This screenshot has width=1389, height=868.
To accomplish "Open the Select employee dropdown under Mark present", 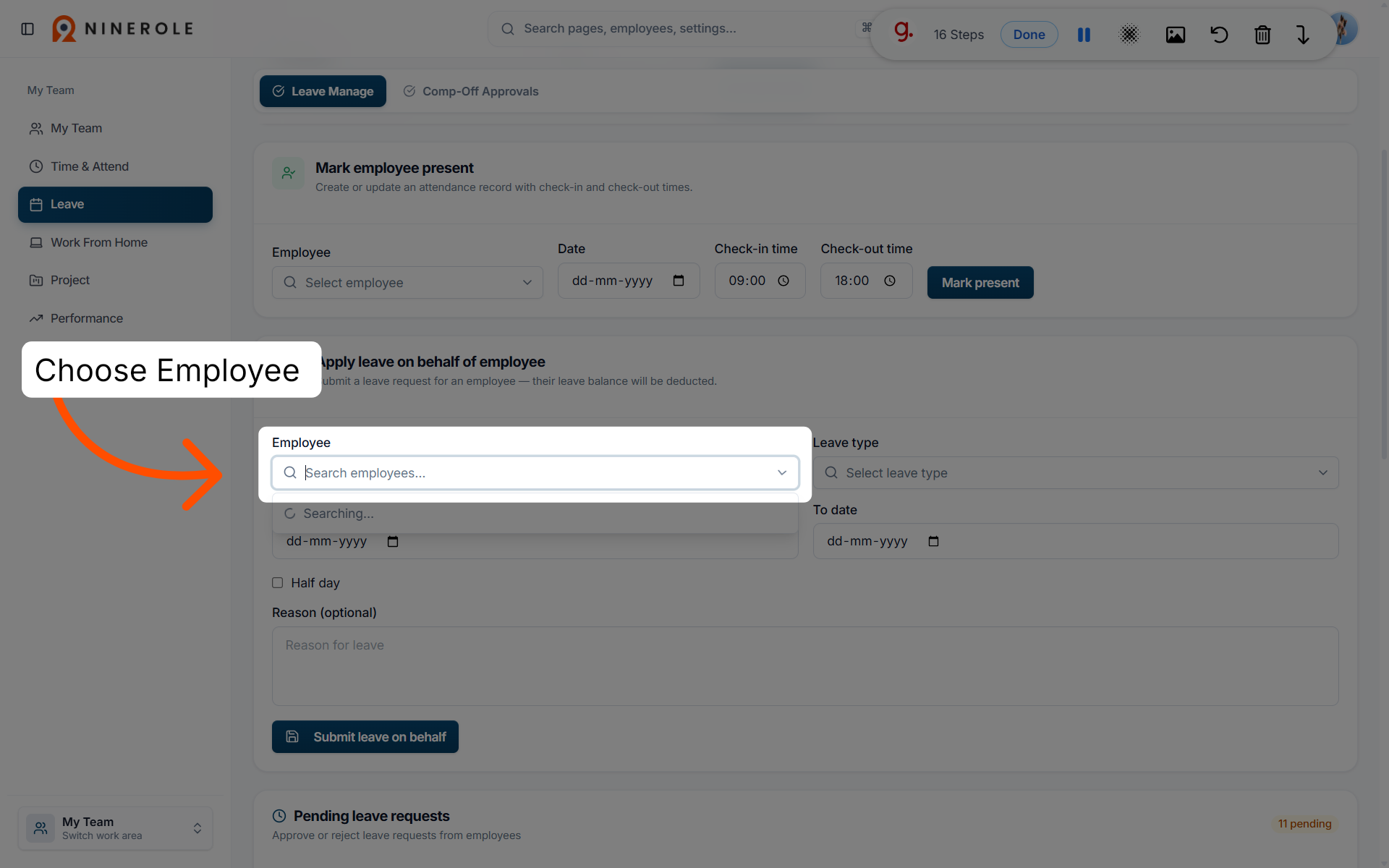I will pyautogui.click(x=407, y=283).
